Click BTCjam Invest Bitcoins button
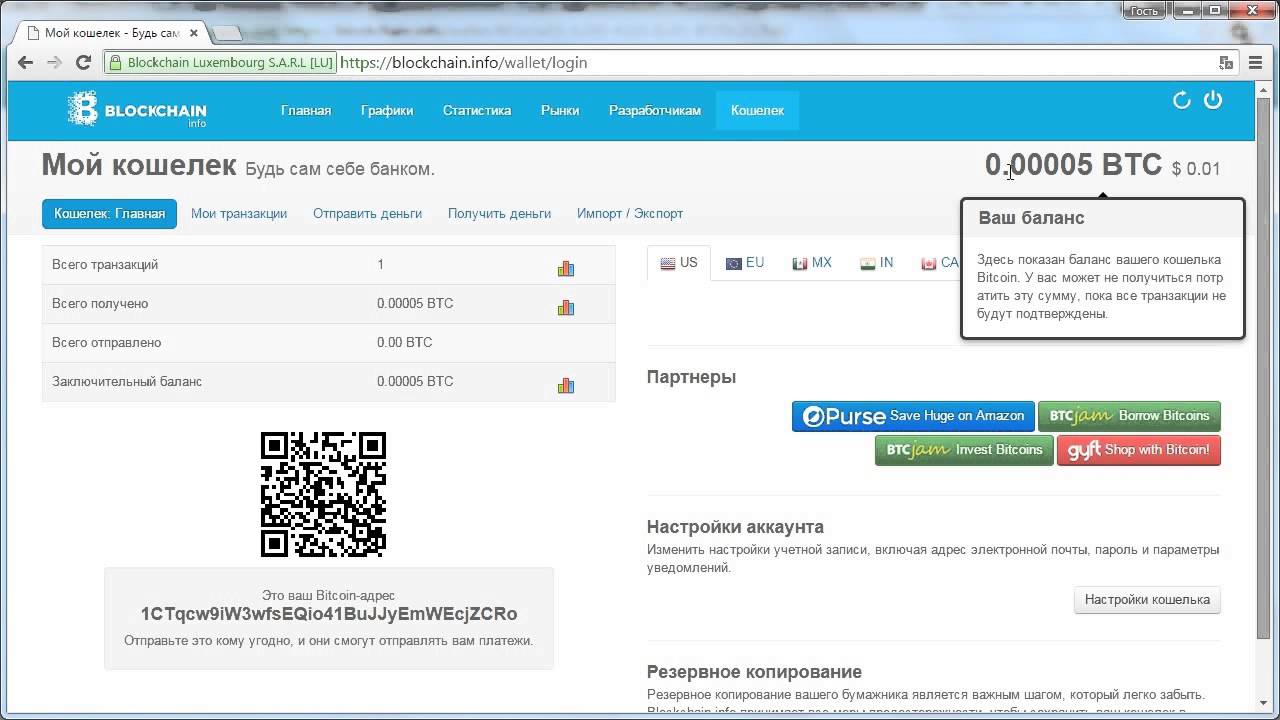 (964, 450)
